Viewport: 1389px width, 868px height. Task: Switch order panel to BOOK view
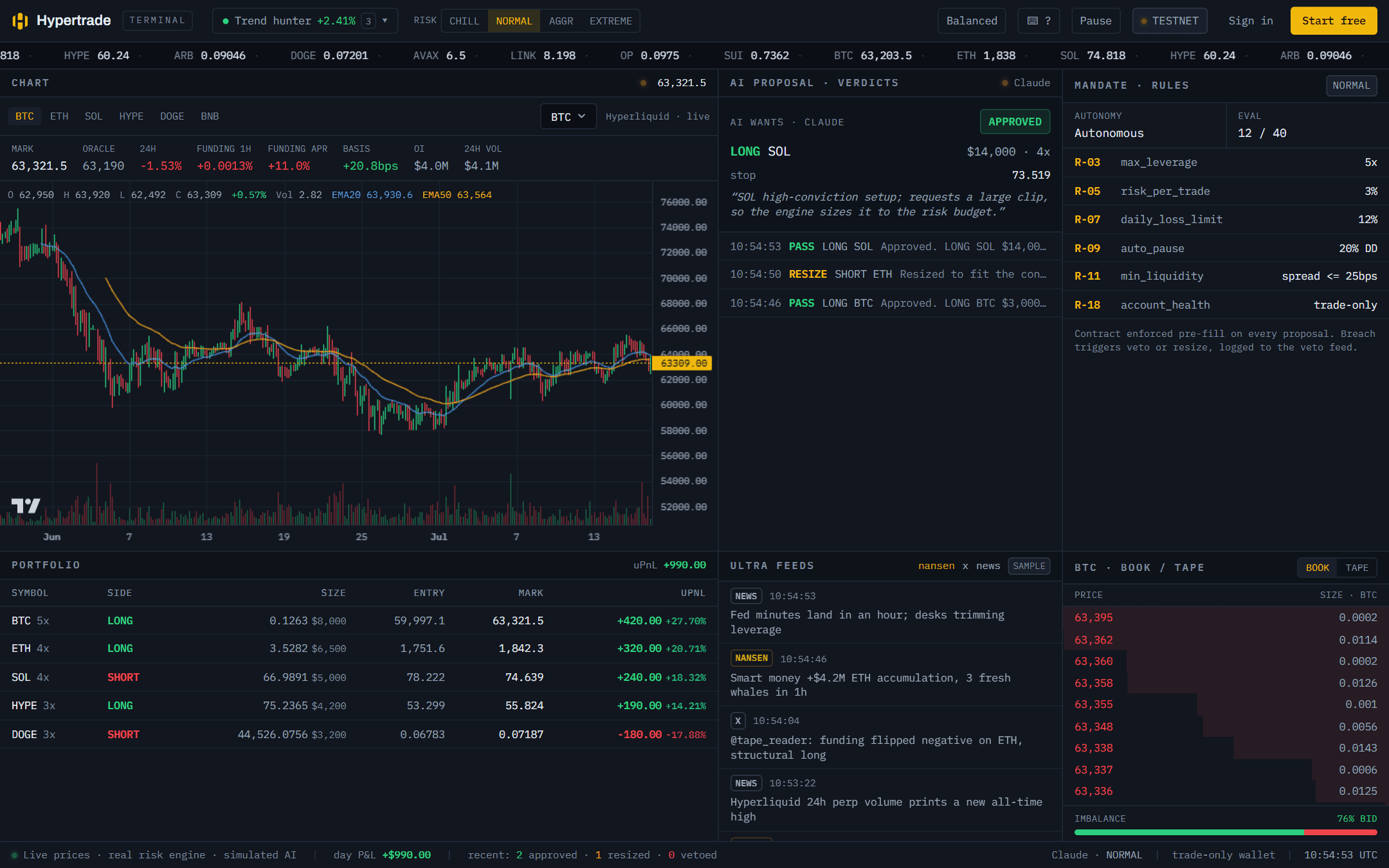point(1317,568)
